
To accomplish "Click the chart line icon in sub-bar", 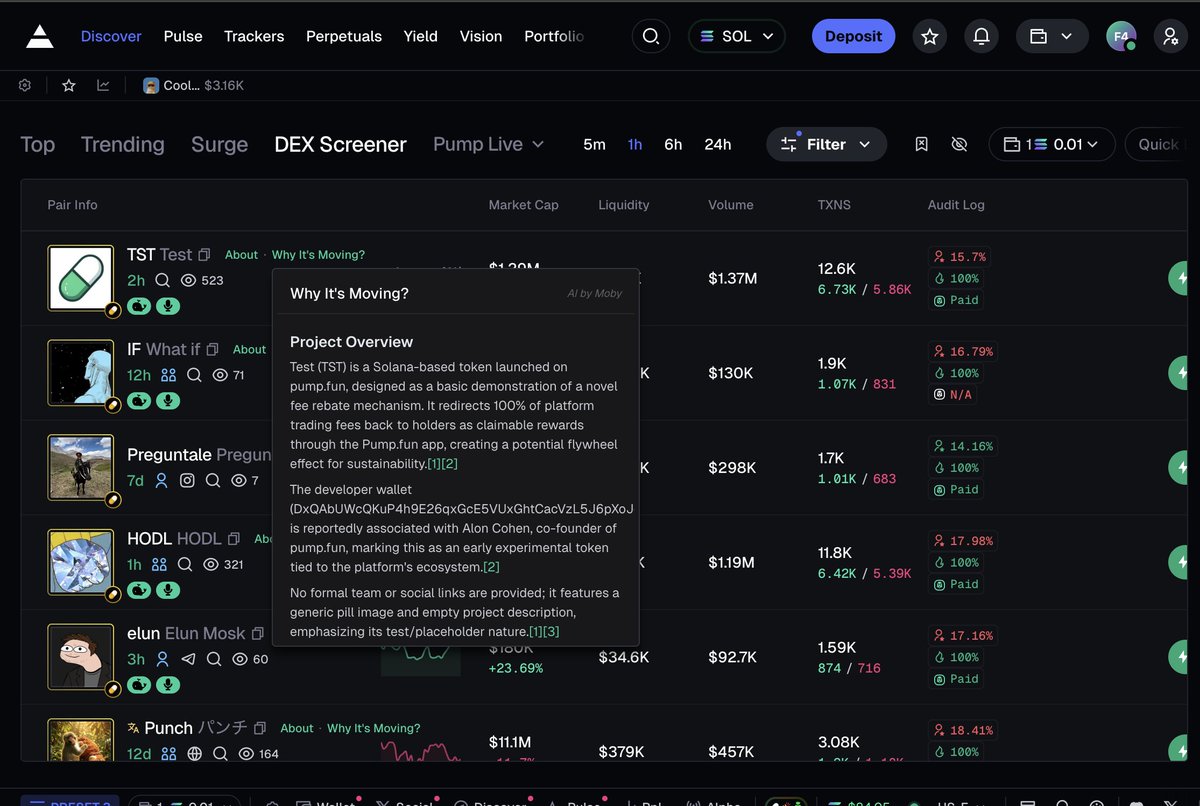I will [x=103, y=86].
